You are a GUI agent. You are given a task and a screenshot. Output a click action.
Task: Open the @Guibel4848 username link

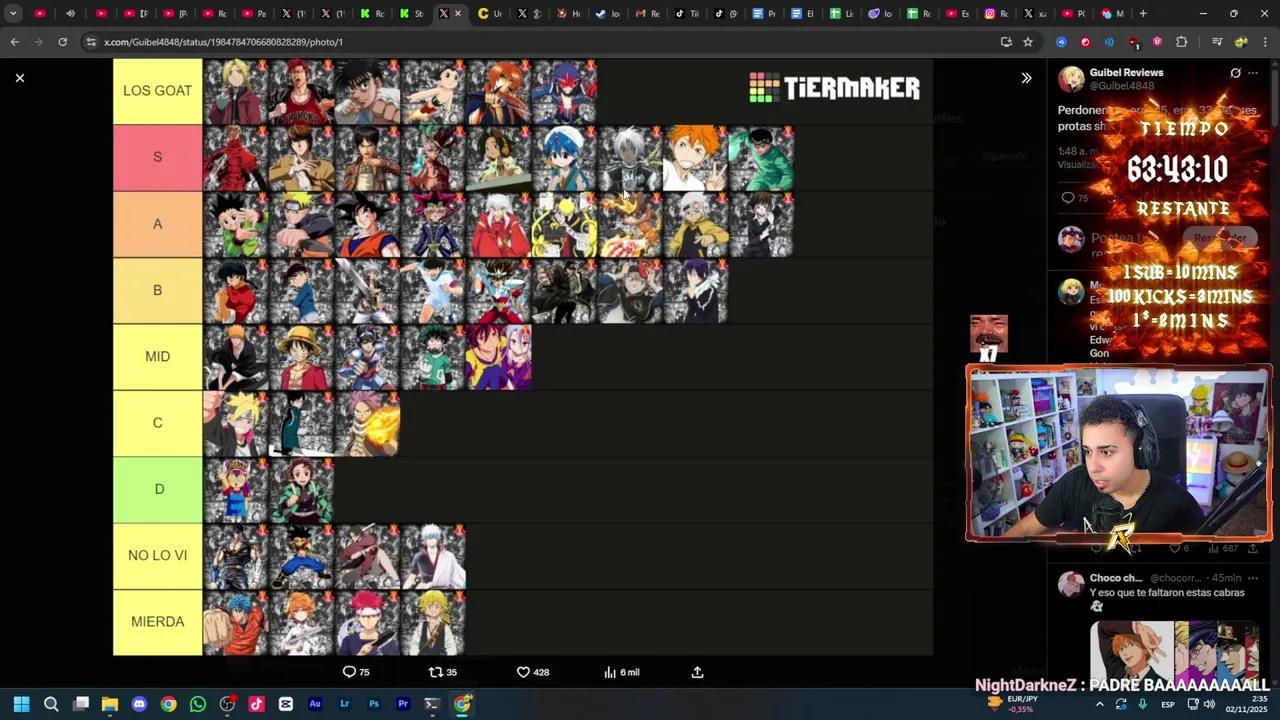1122,85
